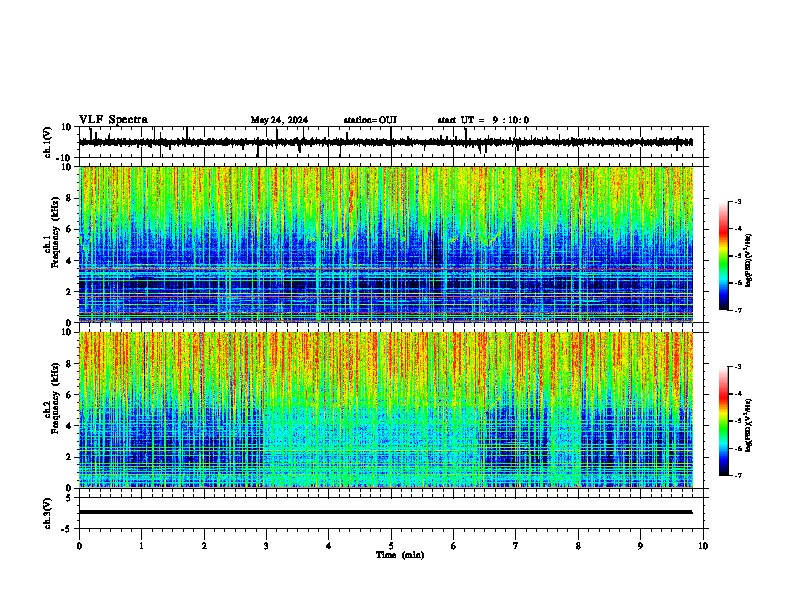Click the upper colorbar log(PSD) unit label
Screen dimensions: 792x612
pos(749,261)
